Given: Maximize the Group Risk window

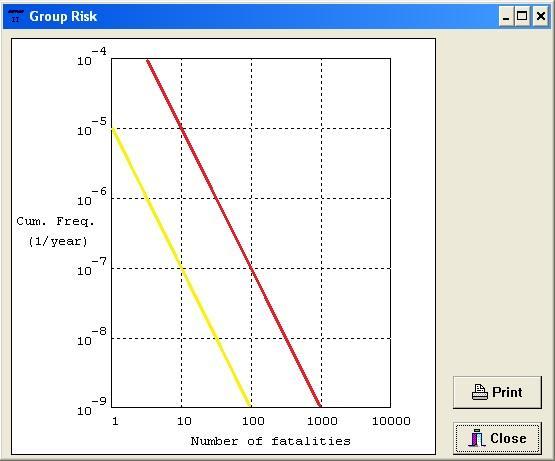Looking at the screenshot, I should [x=522, y=16].
